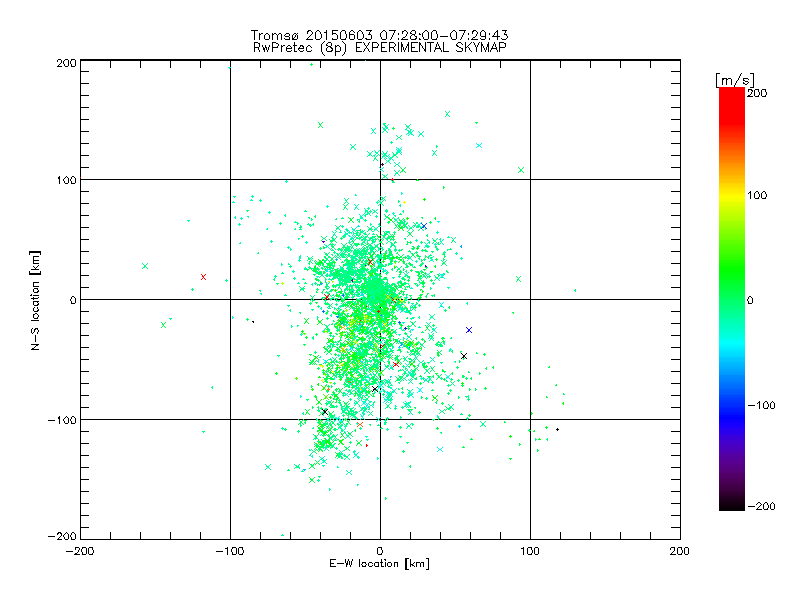This screenshot has height=600, width=800.
Task: Click the E-W axis tick label '-100'
Action: (x=230, y=551)
